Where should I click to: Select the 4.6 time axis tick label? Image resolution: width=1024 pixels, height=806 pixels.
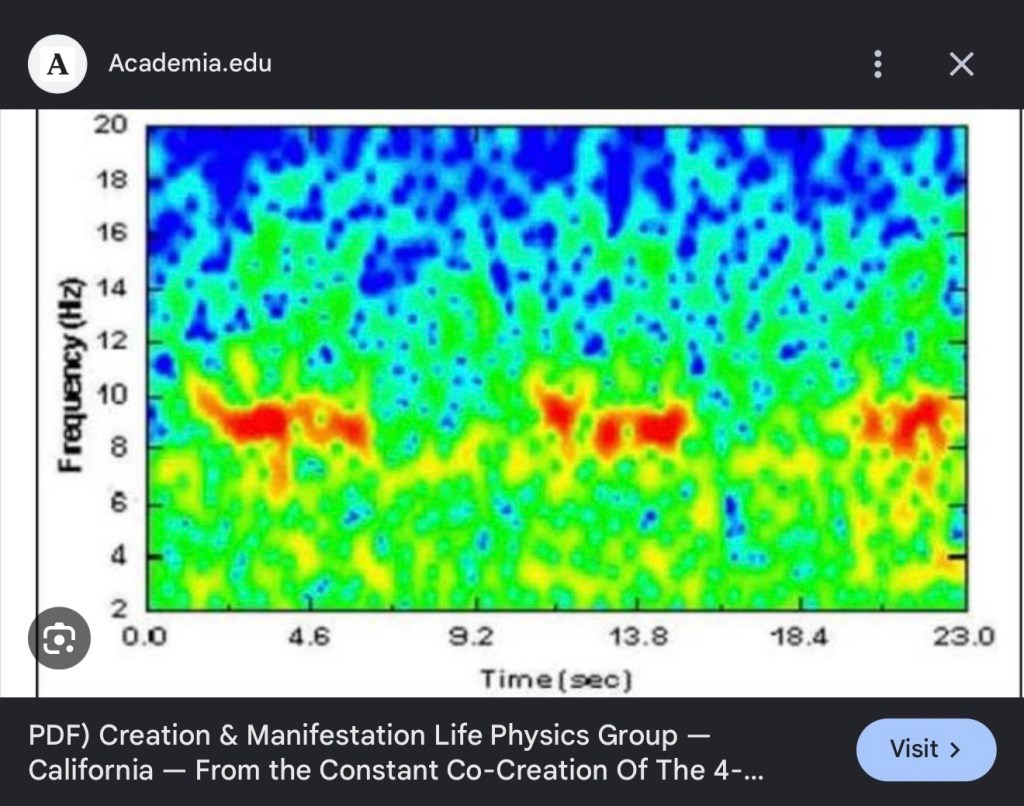[309, 636]
